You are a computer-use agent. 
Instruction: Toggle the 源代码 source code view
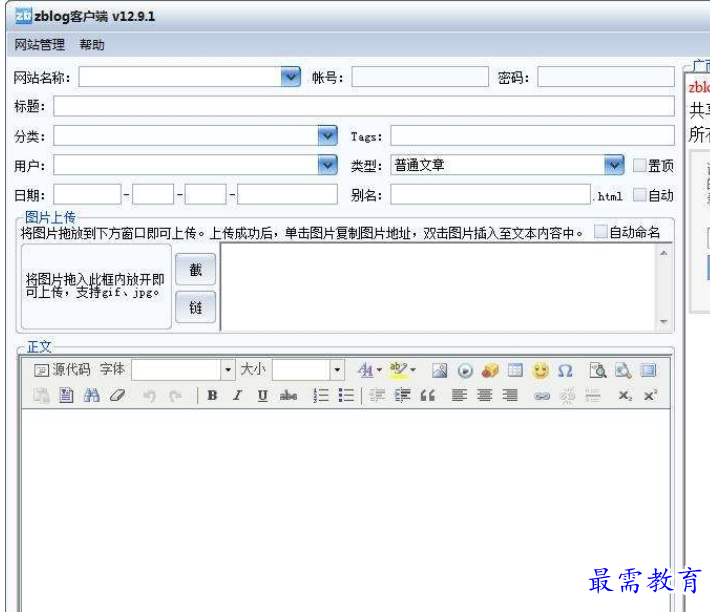tap(62, 370)
